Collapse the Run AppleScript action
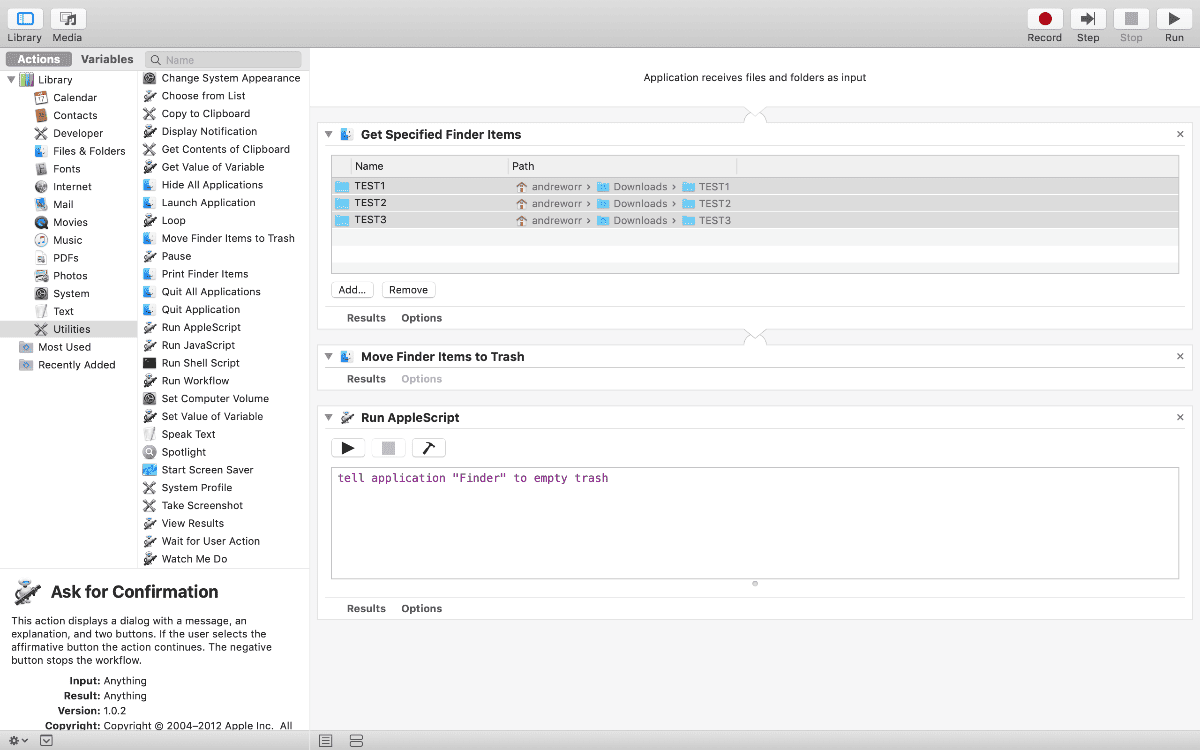1200x750 pixels. [x=328, y=417]
